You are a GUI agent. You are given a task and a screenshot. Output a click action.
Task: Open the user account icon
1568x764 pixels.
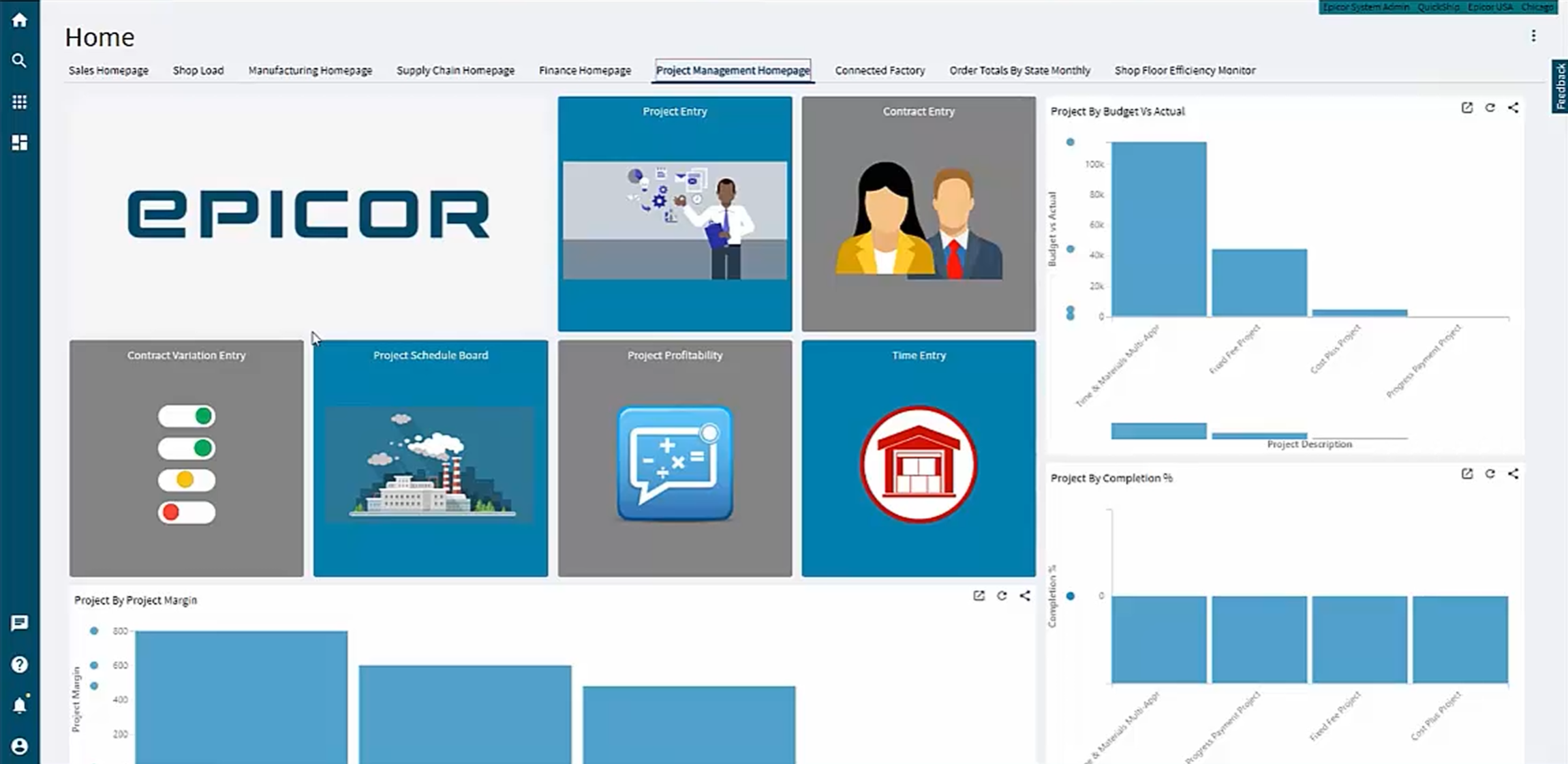19,746
